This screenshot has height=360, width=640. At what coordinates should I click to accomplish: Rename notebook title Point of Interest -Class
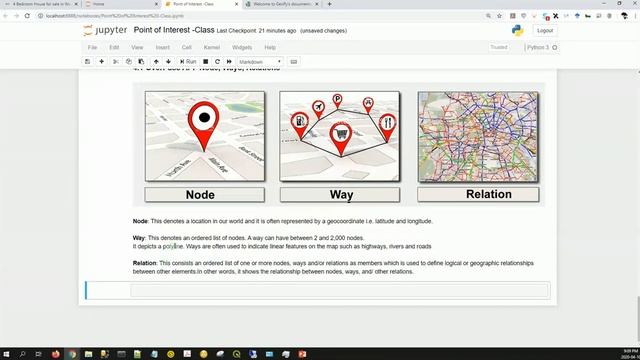[x=174, y=30]
